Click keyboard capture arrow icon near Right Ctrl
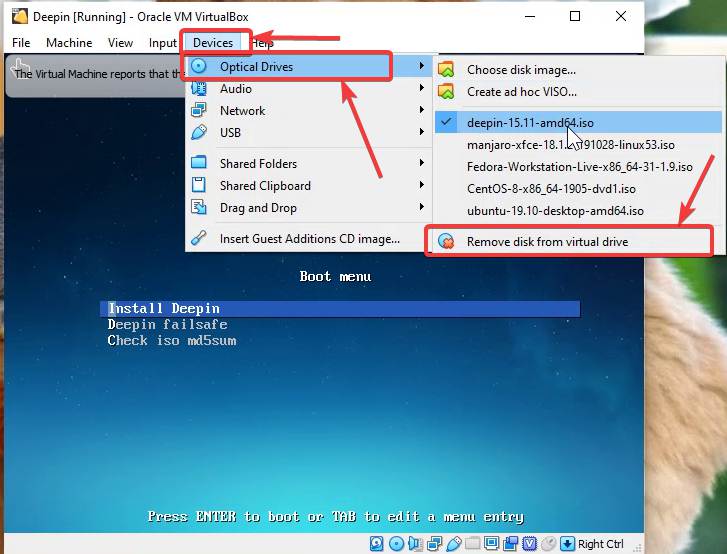The height and width of the screenshot is (554, 727). (x=568, y=544)
